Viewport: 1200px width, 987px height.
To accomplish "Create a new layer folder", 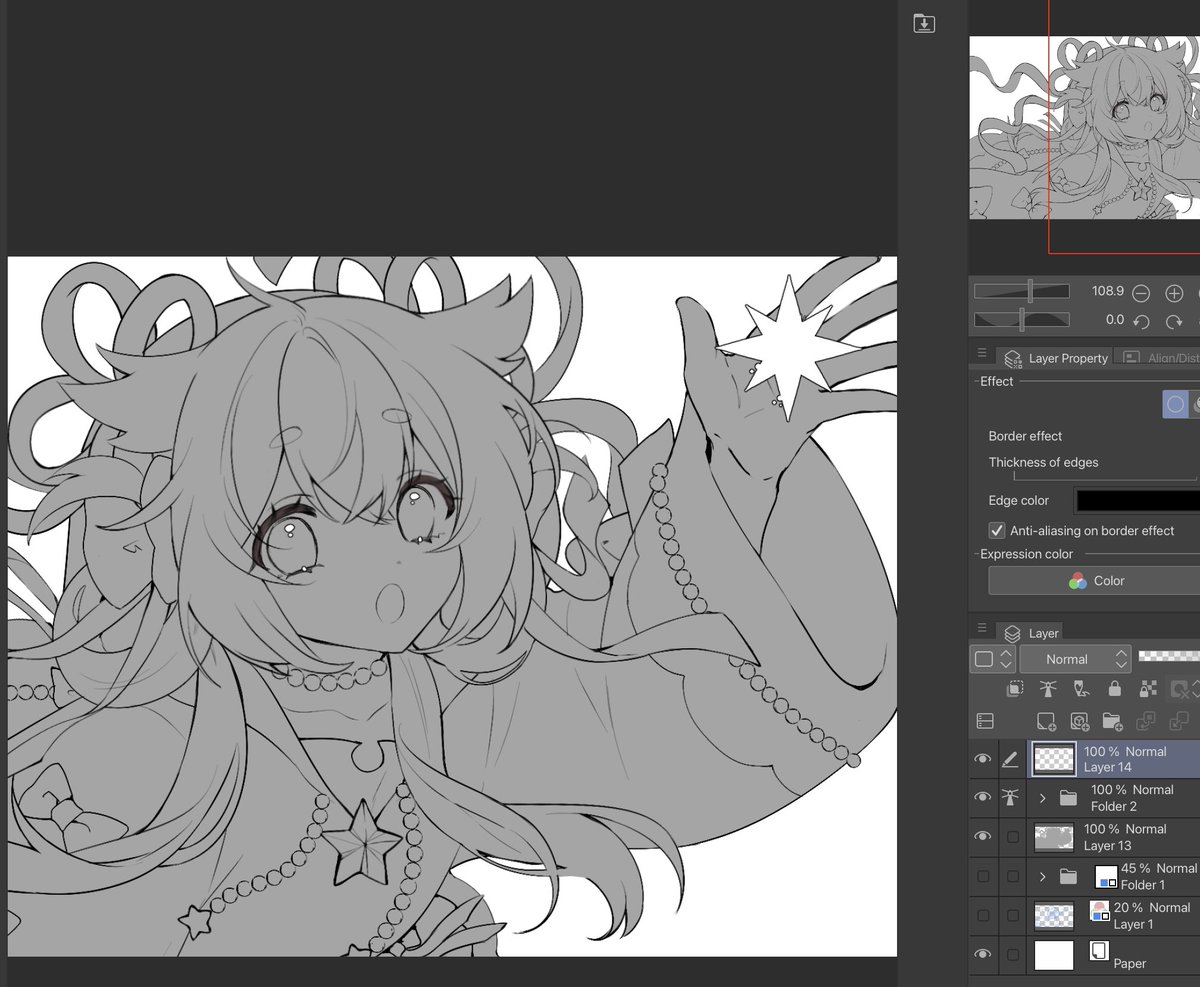I will pyautogui.click(x=1112, y=721).
